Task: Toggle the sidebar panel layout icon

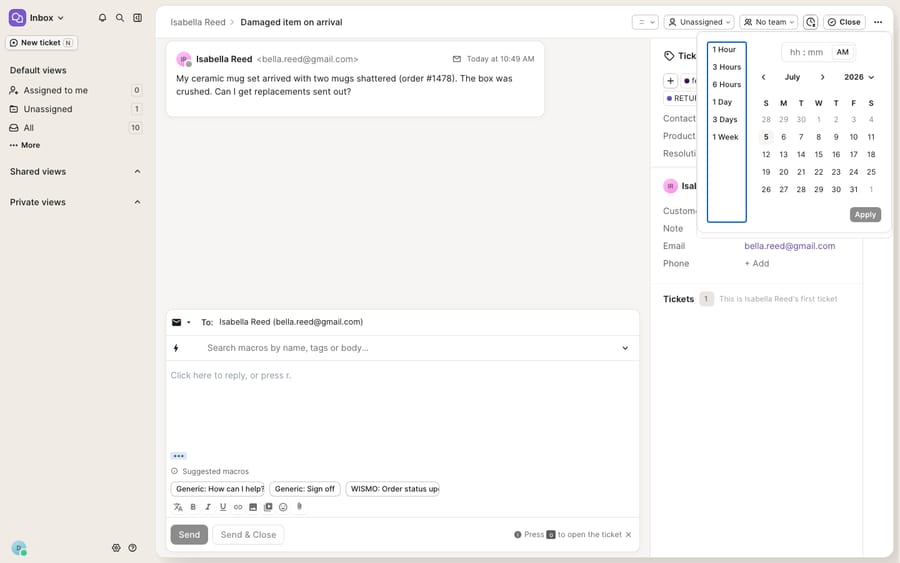Action: tap(138, 18)
